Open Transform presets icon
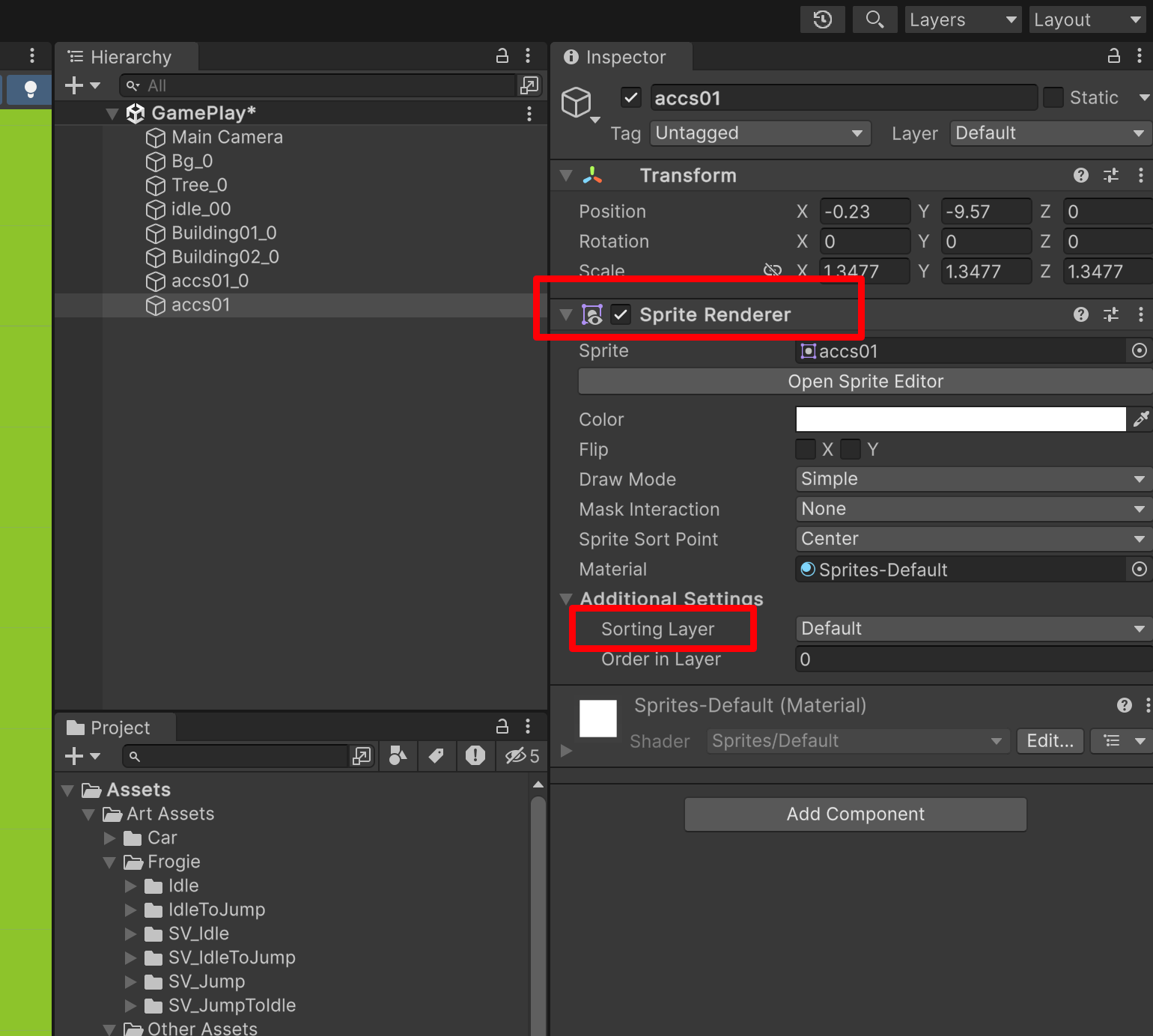Image resolution: width=1153 pixels, height=1036 pixels. [x=1111, y=175]
